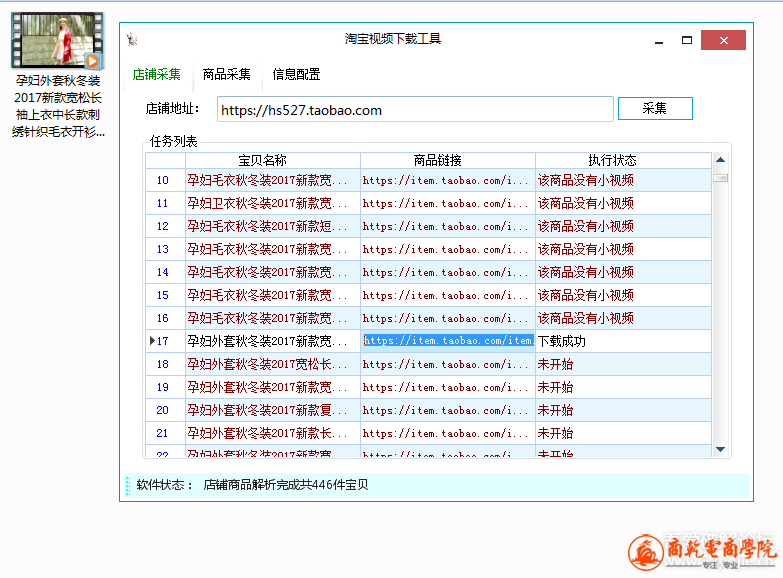Click the 商品链接 column header

coord(448,160)
